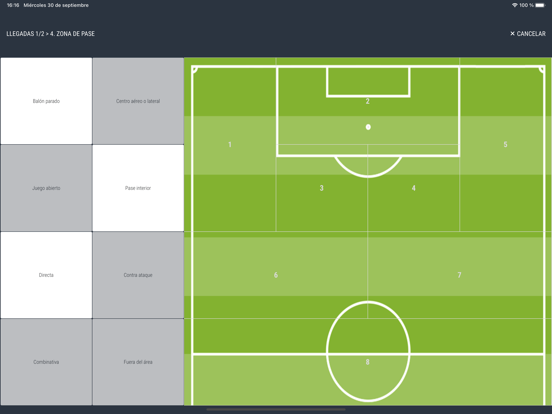Tap the battery indicator icon
This screenshot has width=552, height=414.
540,5
